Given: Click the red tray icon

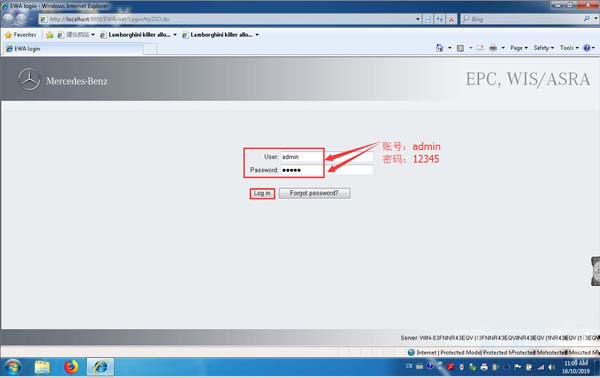Looking at the screenshot, I should pyautogui.click(x=451, y=367).
